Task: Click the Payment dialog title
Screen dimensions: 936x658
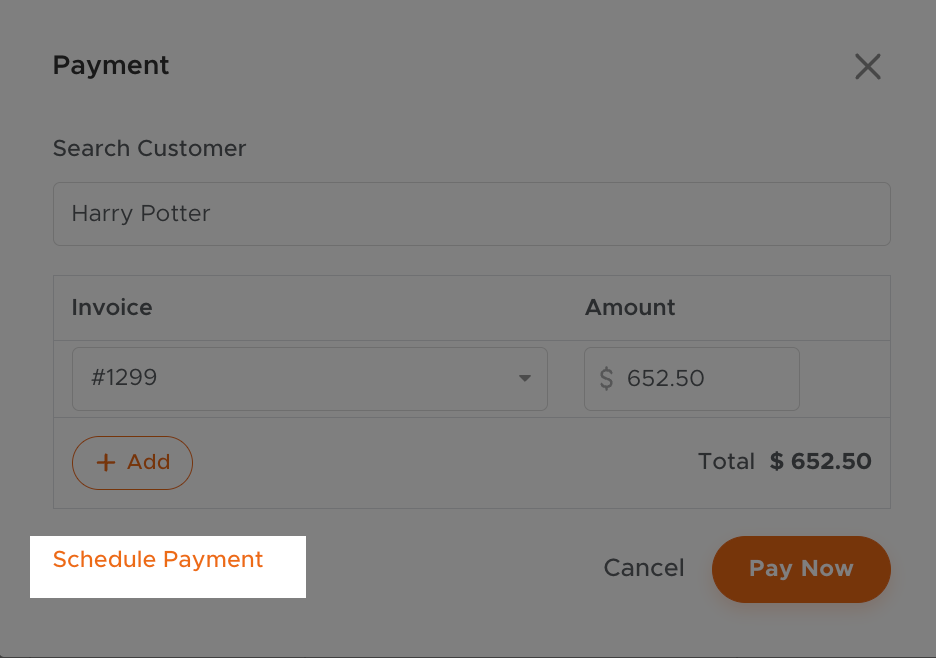Action: coord(111,66)
